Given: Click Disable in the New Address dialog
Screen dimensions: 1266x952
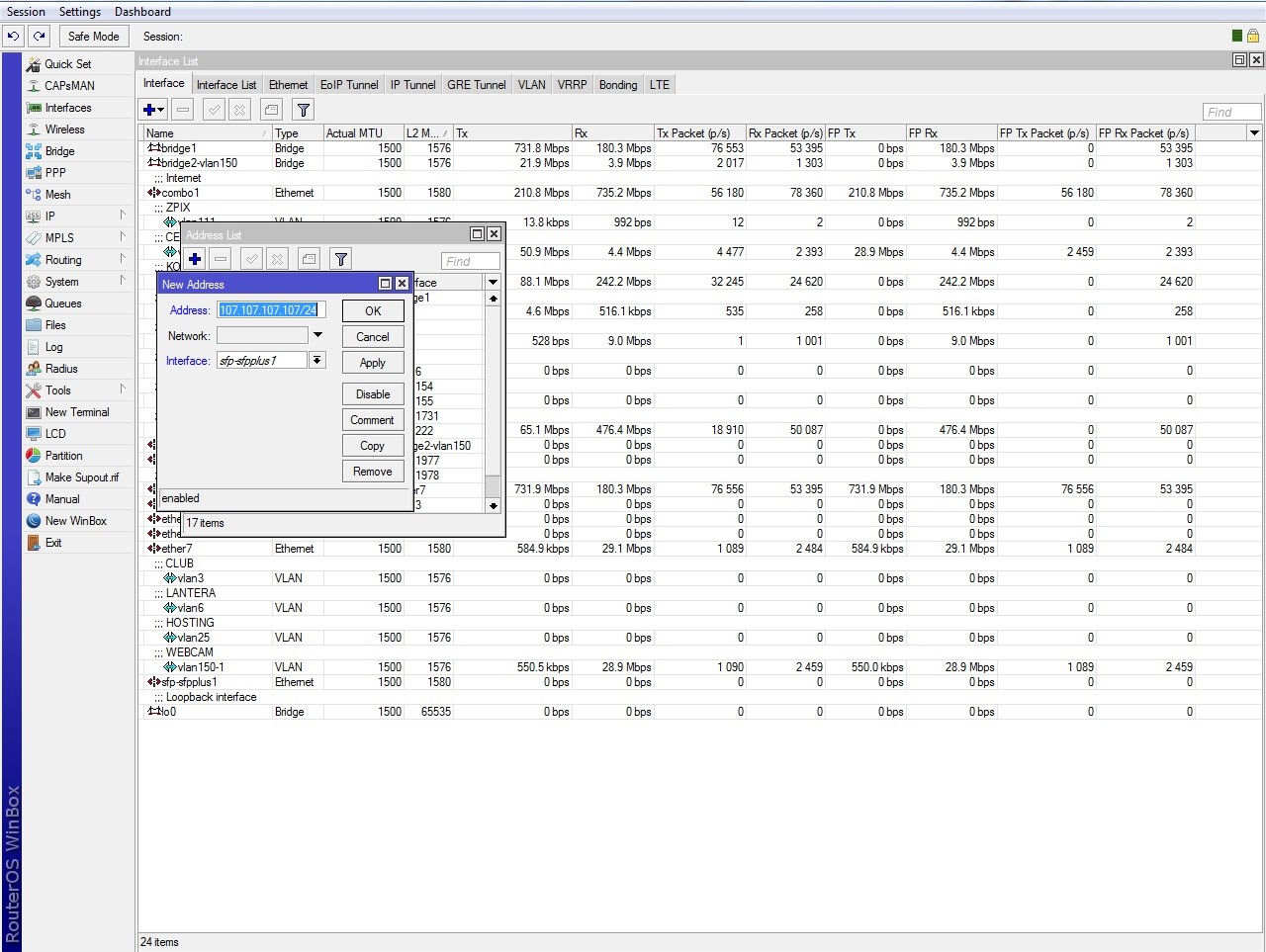Looking at the screenshot, I should (373, 394).
